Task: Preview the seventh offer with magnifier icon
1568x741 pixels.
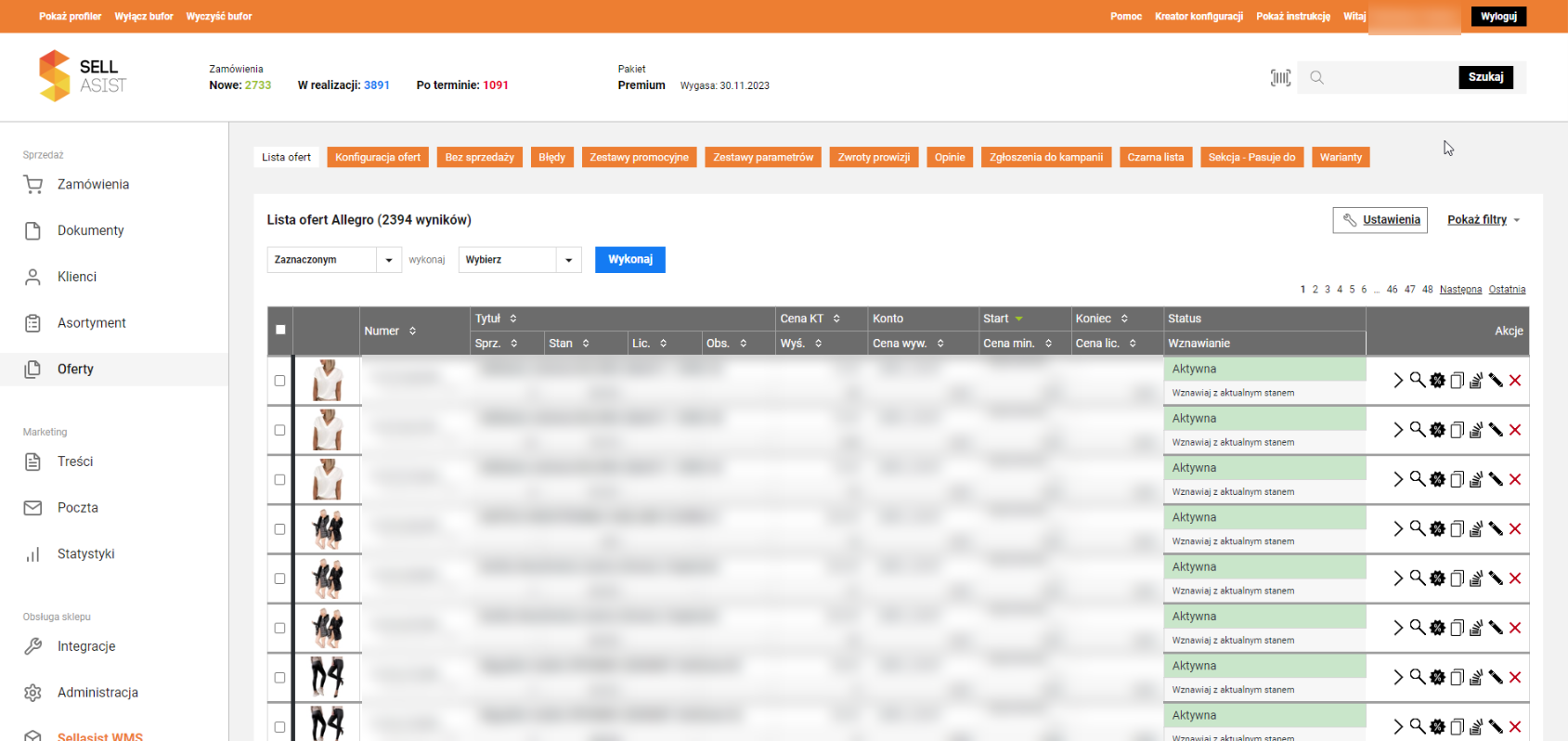Action: [x=1418, y=677]
